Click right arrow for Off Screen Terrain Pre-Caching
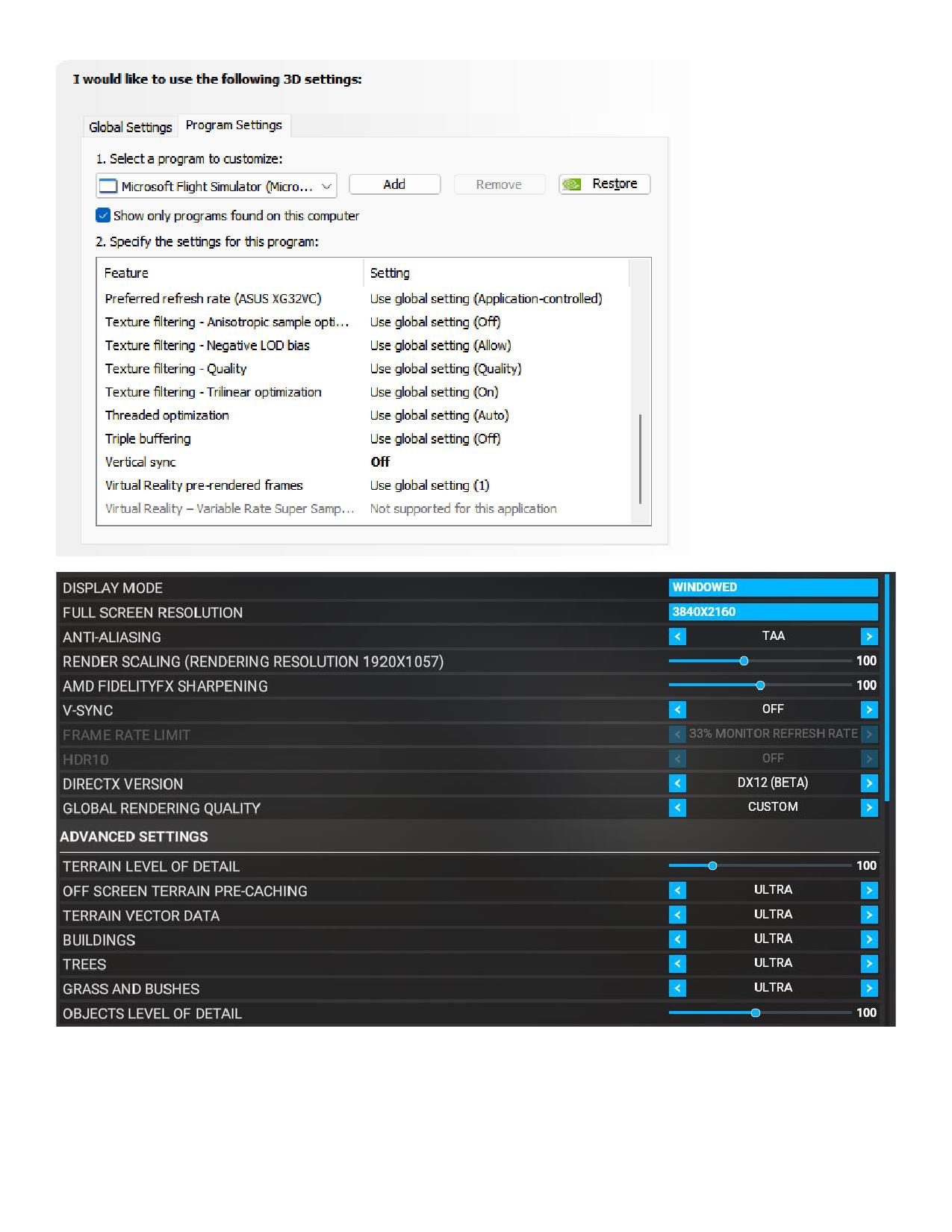This screenshot has width=952, height=1232. (x=869, y=890)
